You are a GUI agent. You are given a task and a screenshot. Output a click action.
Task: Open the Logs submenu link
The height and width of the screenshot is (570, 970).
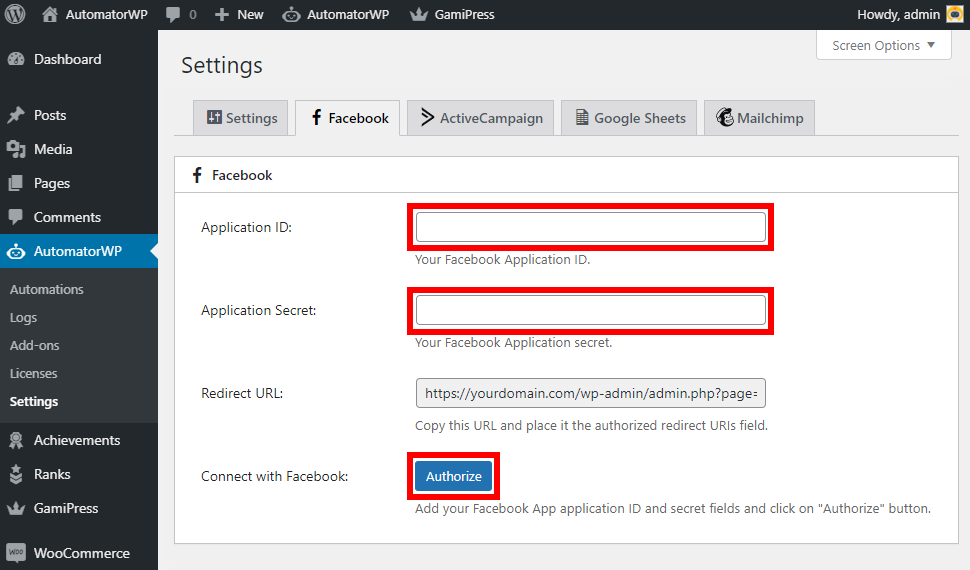coord(24,317)
